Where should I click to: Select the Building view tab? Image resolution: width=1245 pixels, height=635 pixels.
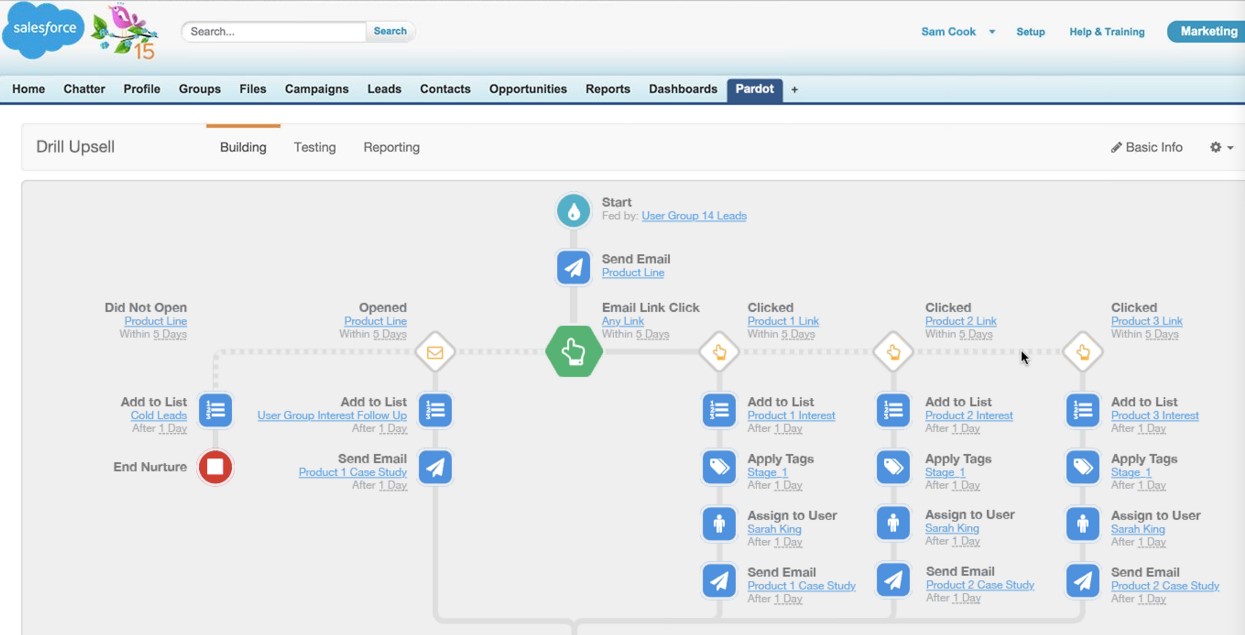coord(243,147)
